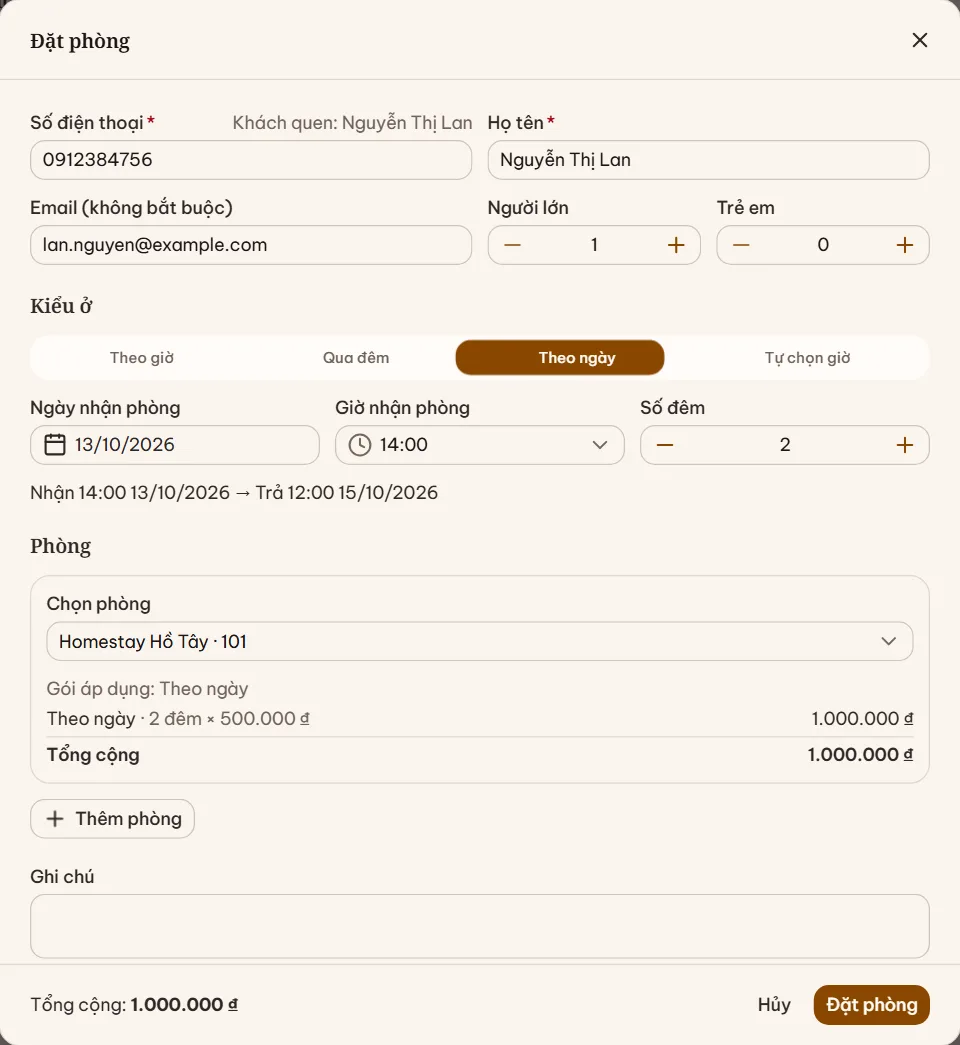
Task: Increase adult count with plus icon
Action: (676, 245)
